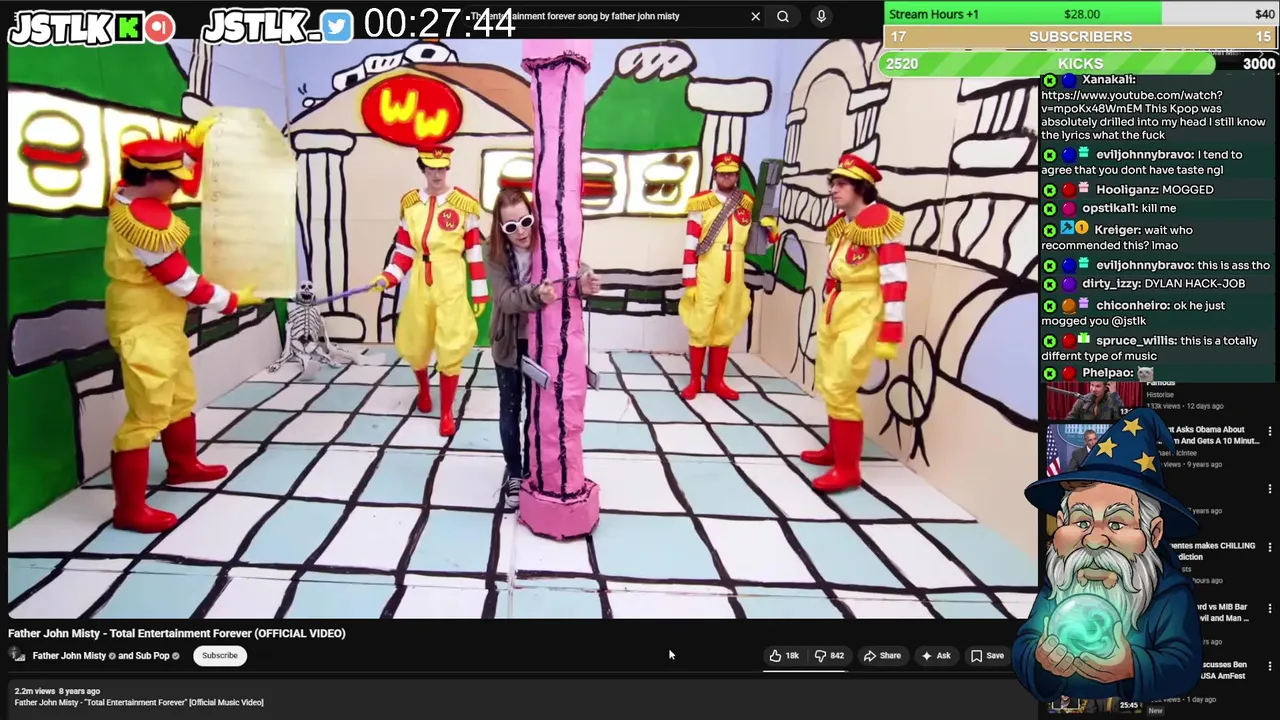Click the green Kick badge next to spruce_willis
Screen dimensions: 1280x720
click(1049, 341)
